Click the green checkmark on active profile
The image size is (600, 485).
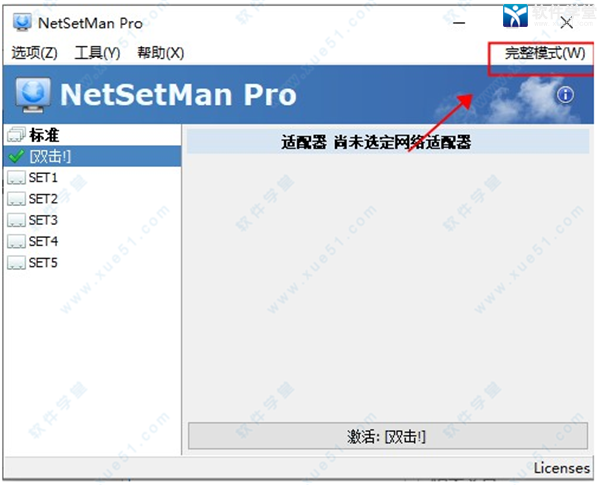click(x=16, y=156)
